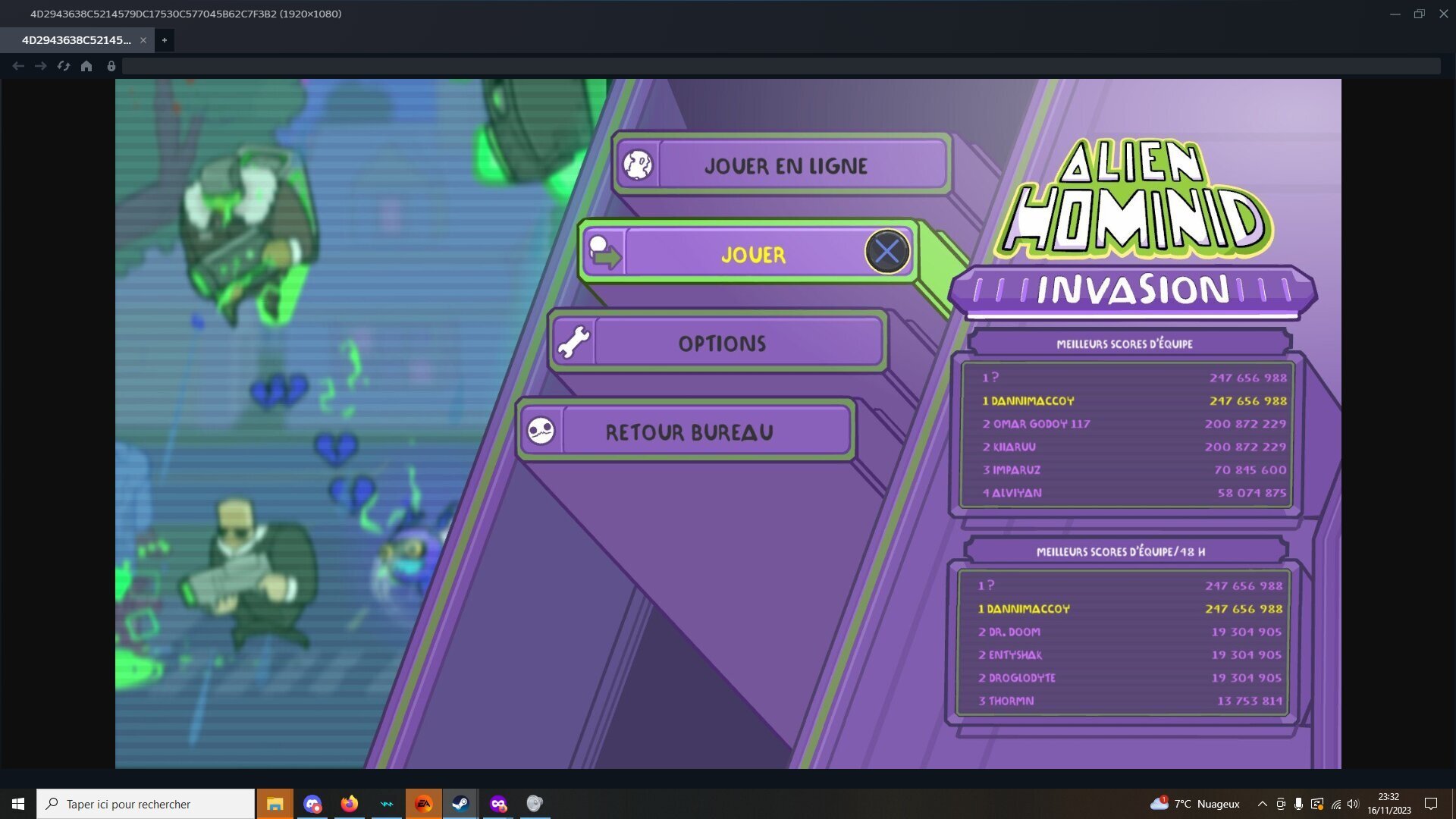
Task: Click the player arrow icon beside JOUER
Action: [x=604, y=253]
